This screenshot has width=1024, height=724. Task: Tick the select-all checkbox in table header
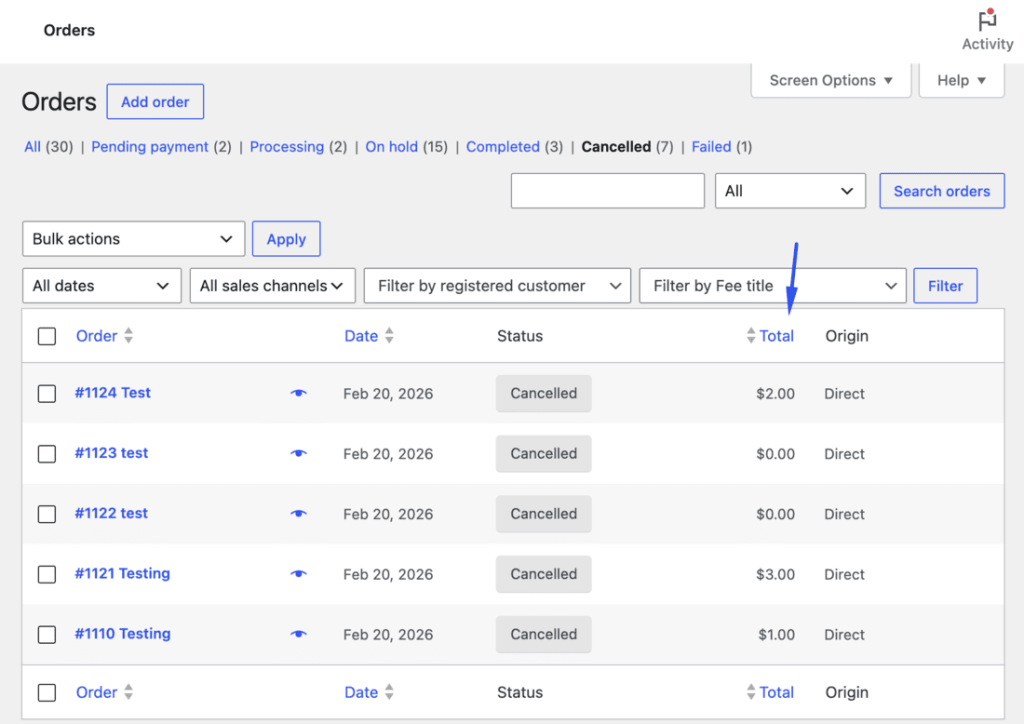(46, 336)
